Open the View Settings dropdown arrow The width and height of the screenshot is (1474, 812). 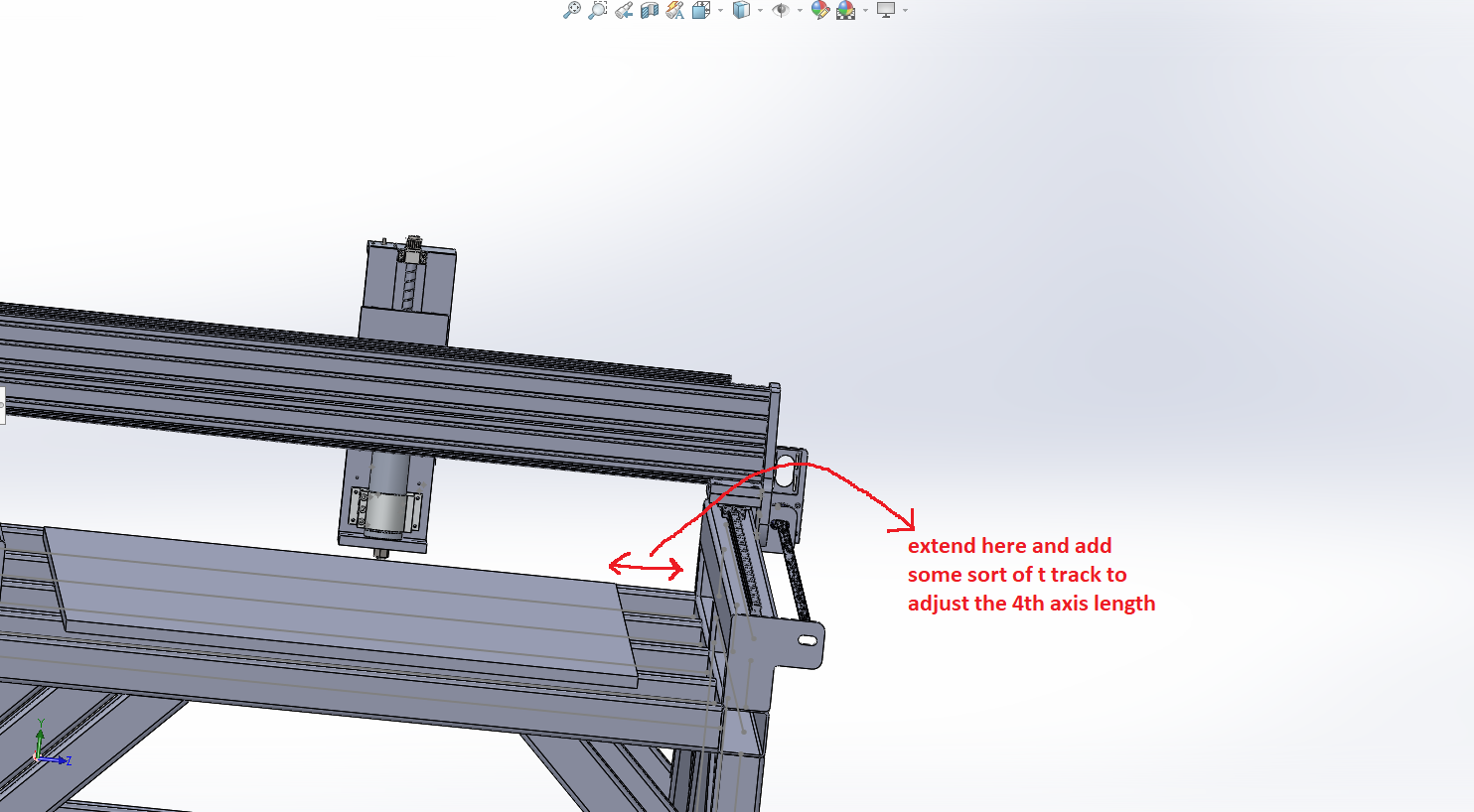[905, 11]
